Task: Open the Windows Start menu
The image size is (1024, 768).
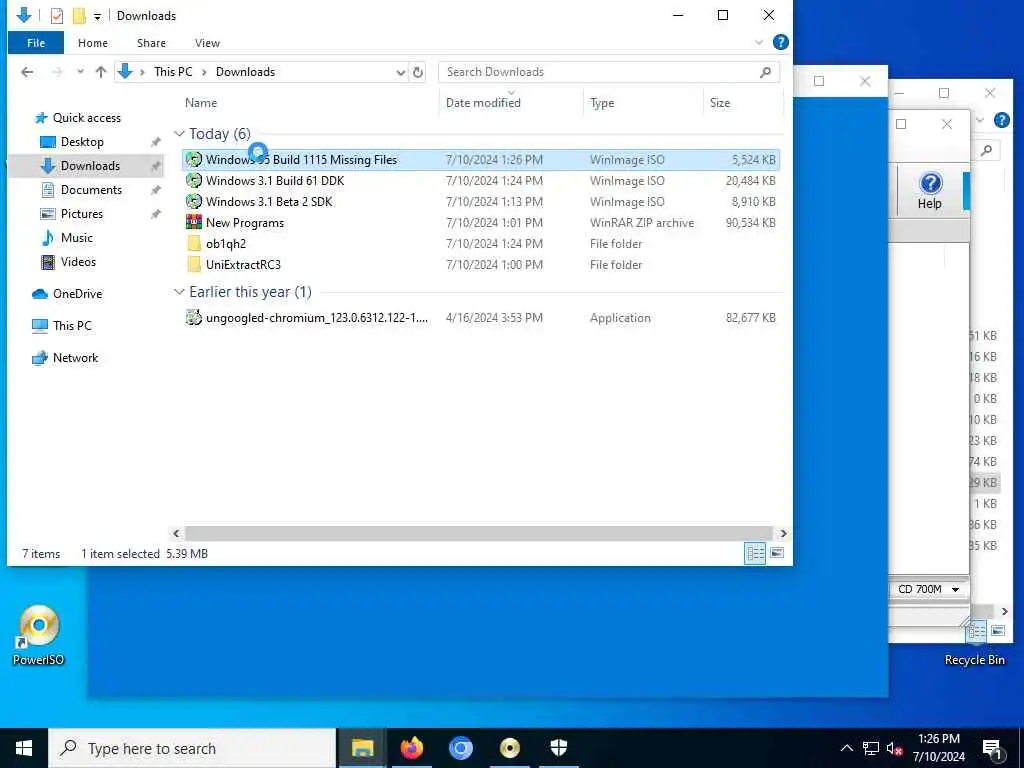Action: pos(24,748)
